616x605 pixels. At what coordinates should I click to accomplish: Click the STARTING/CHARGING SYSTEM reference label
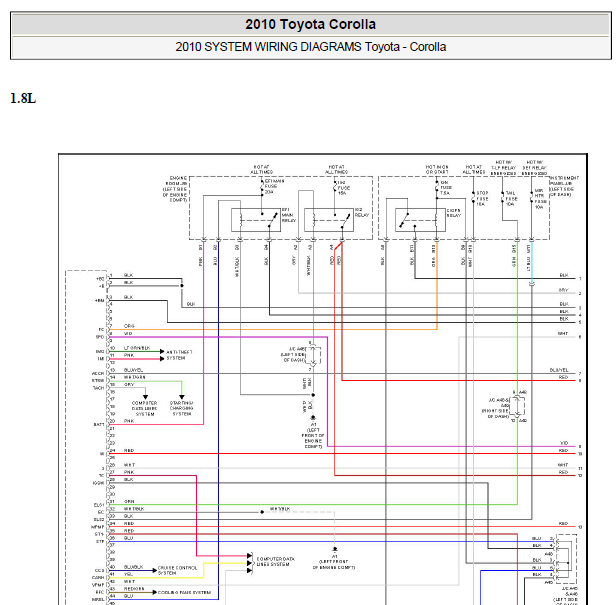(182, 409)
